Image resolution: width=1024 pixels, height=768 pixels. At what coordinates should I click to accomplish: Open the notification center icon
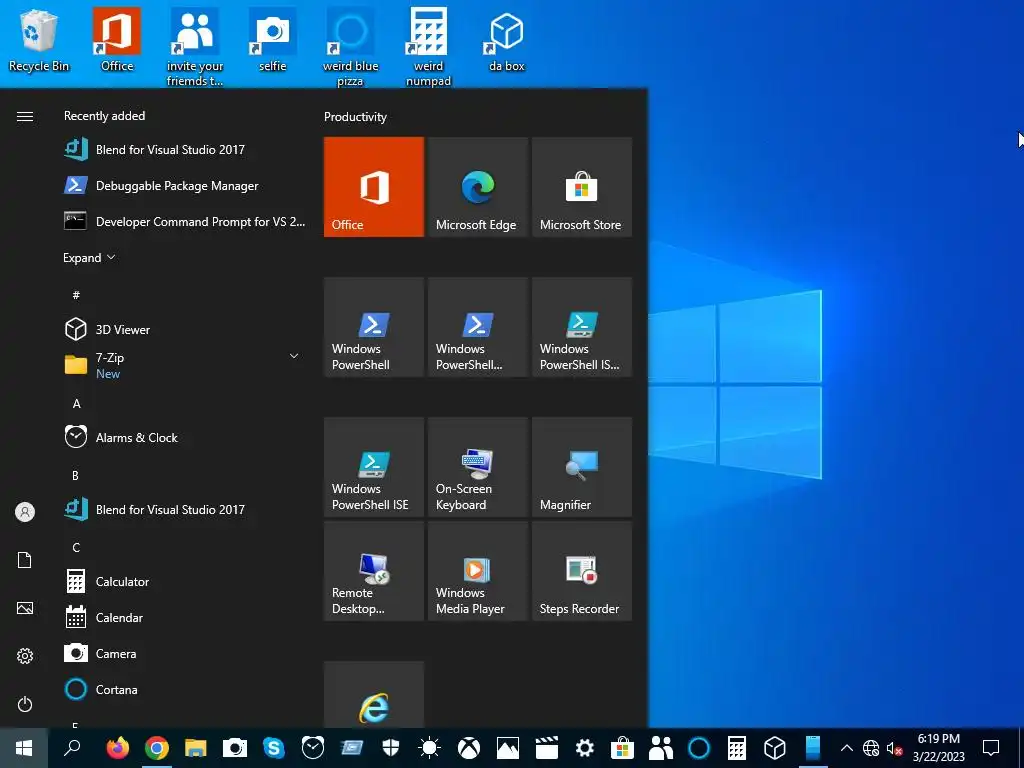[x=991, y=748]
